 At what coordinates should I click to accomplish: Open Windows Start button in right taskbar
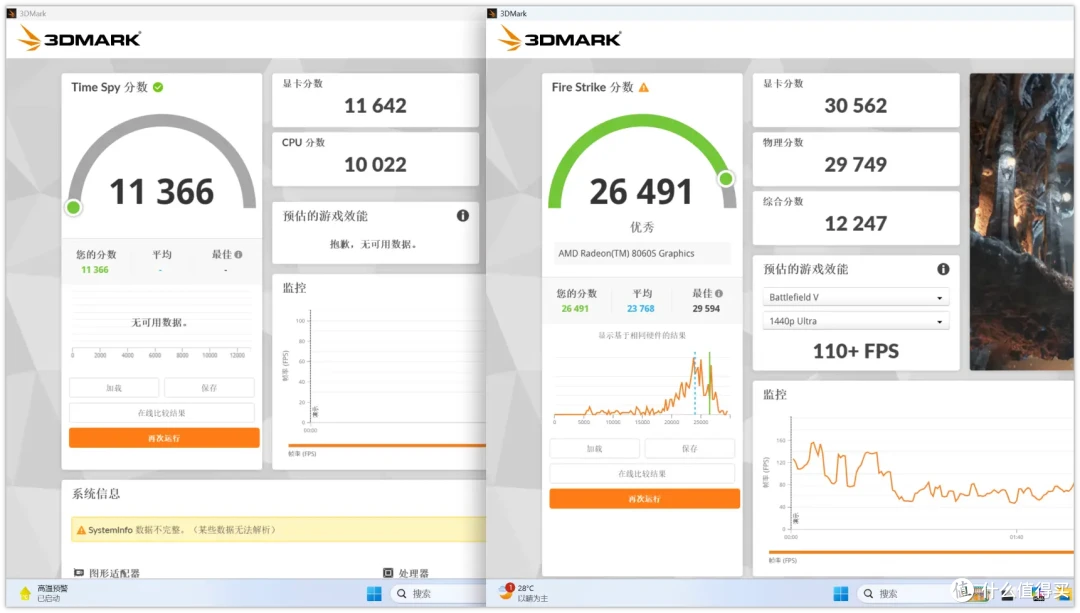point(840,594)
